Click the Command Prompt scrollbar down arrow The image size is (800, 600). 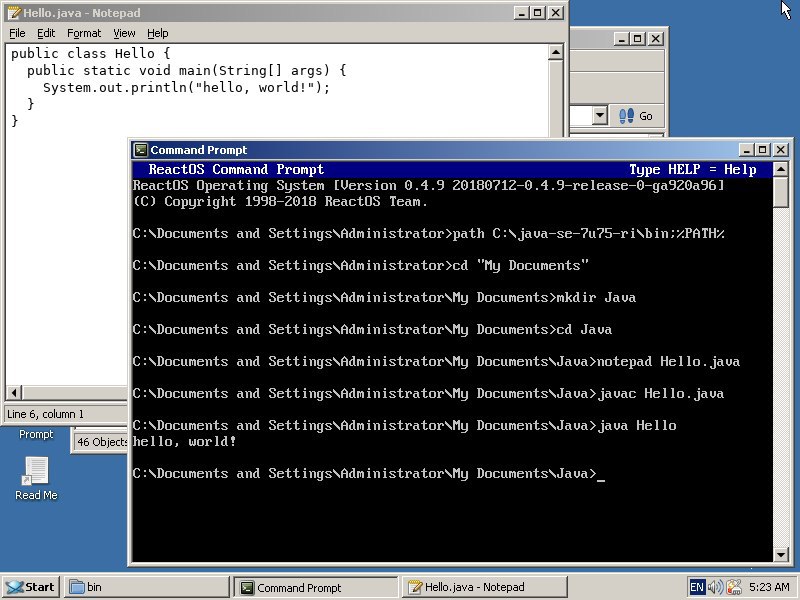coord(781,555)
